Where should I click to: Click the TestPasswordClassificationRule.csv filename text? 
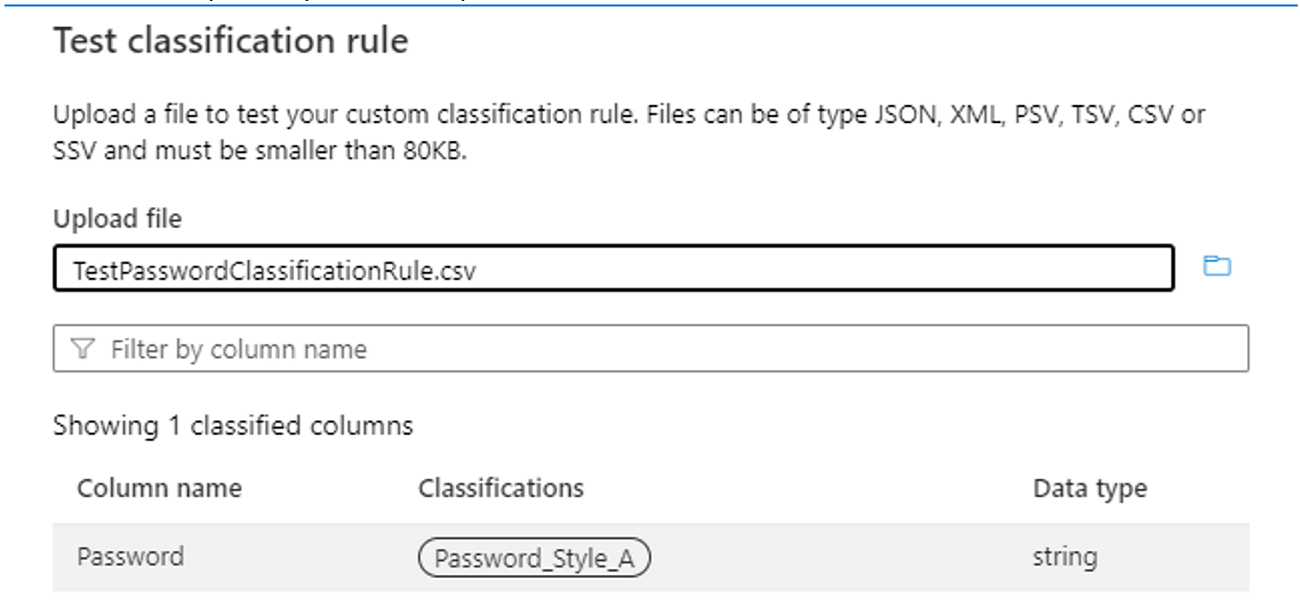click(x=274, y=271)
